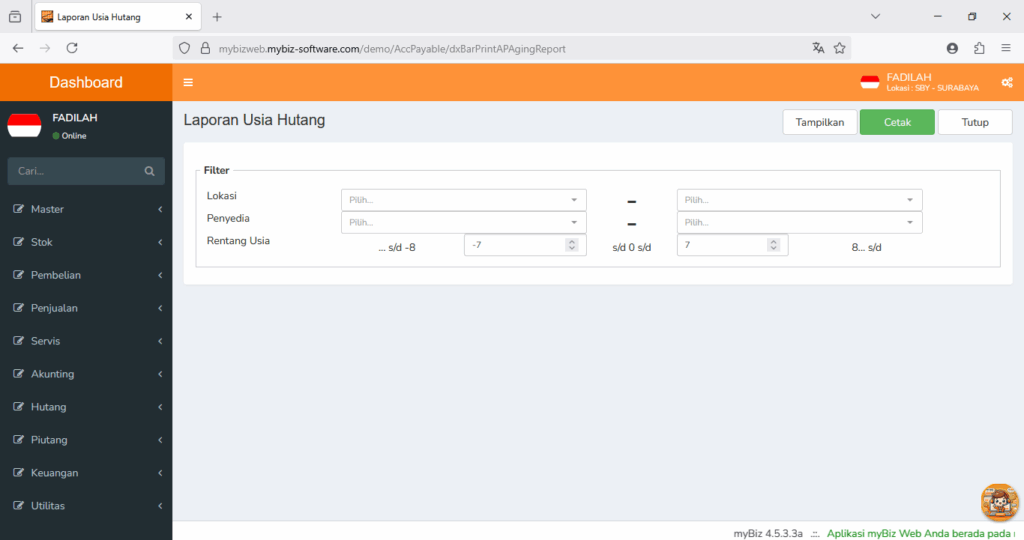Open new browser tab with plus
Viewport: 1024px width, 540px height.
click(217, 17)
